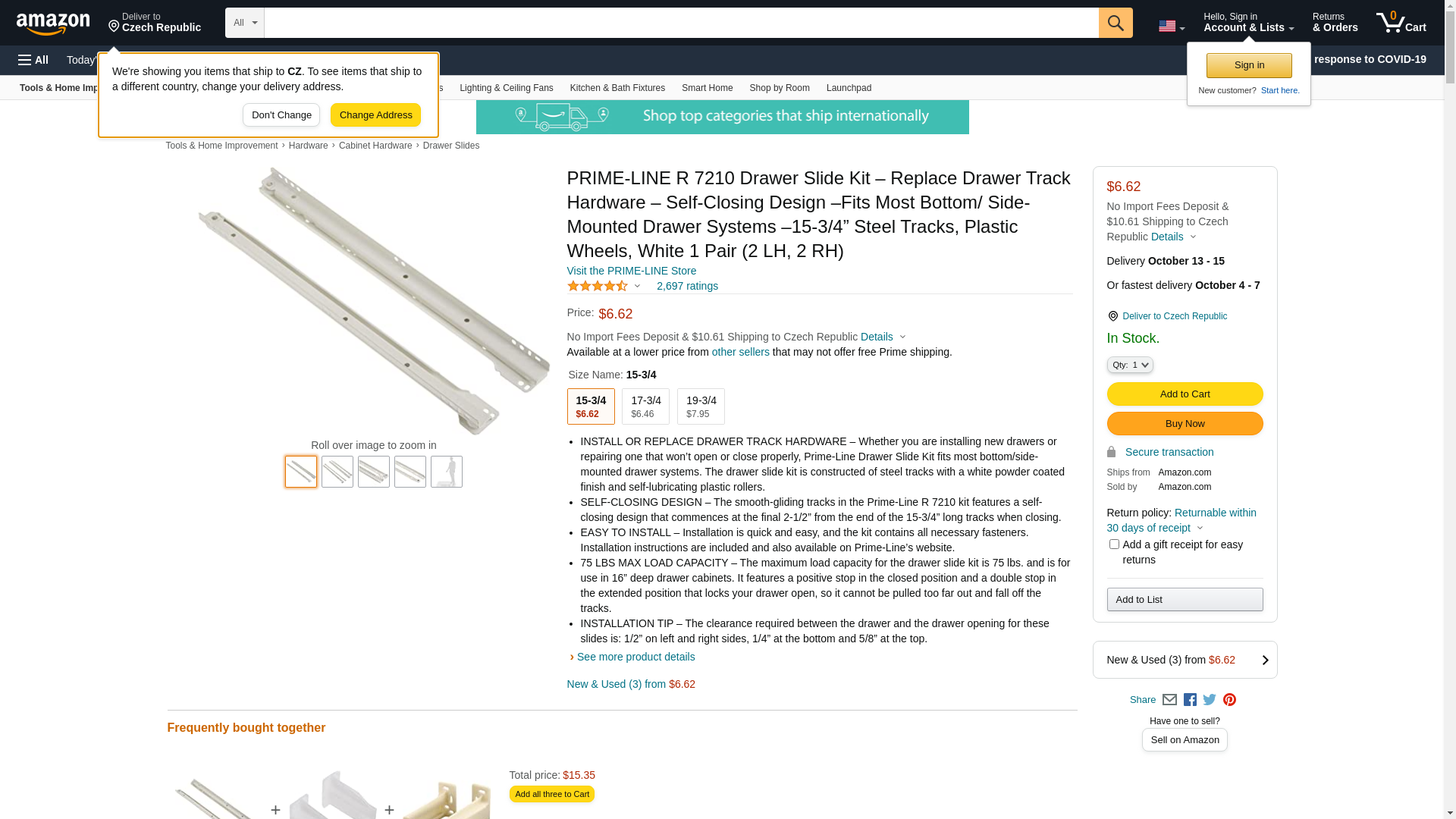Click the Amazon logo
1456x819 pixels.
tap(53, 24)
